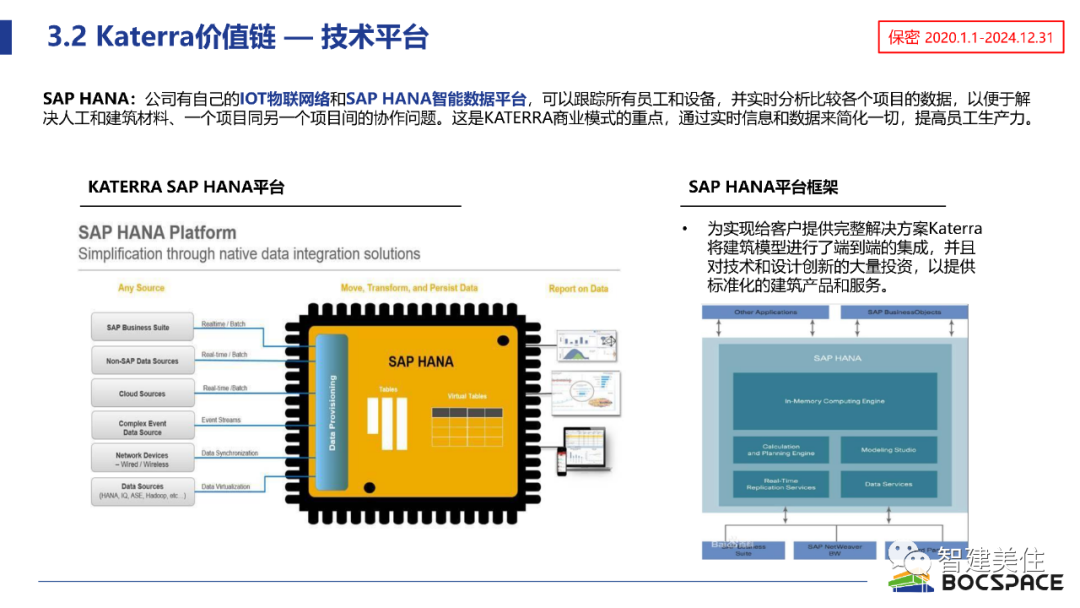This screenshot has height=608, width=1080.
Task: Select the SAP Business Suite source box
Action: (143, 327)
